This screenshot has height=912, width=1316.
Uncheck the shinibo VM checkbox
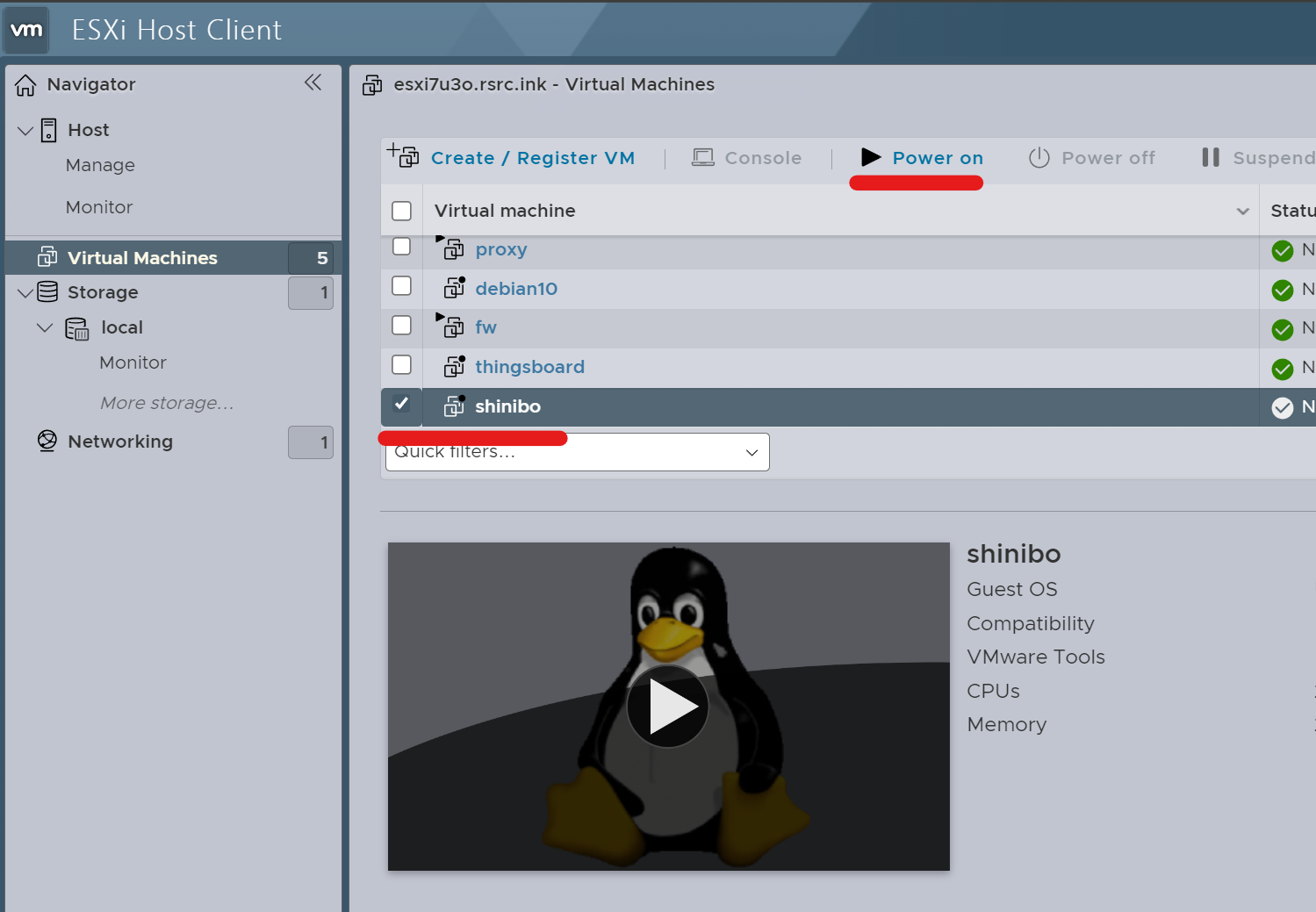point(401,404)
